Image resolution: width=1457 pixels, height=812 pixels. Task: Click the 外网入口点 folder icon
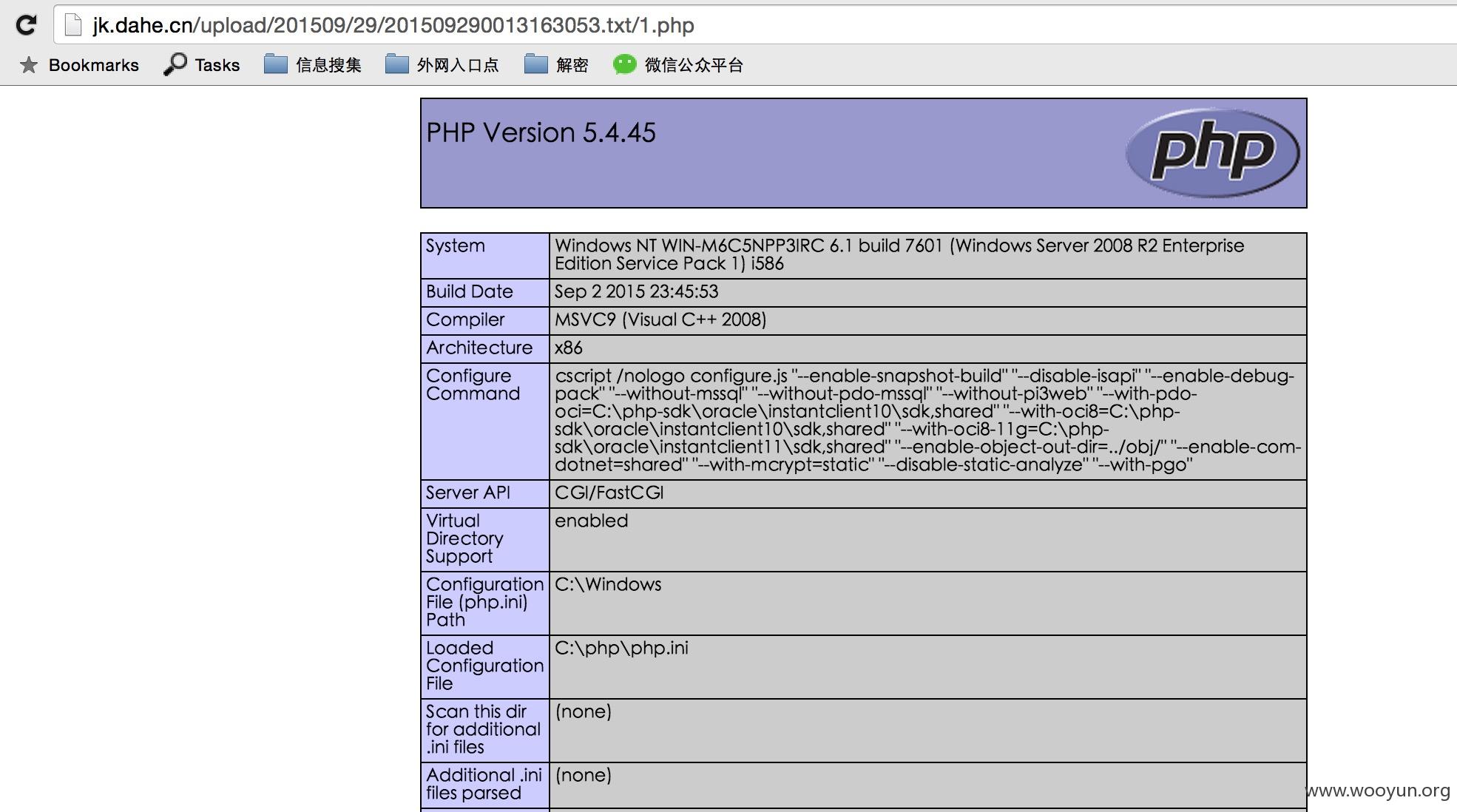pos(397,64)
